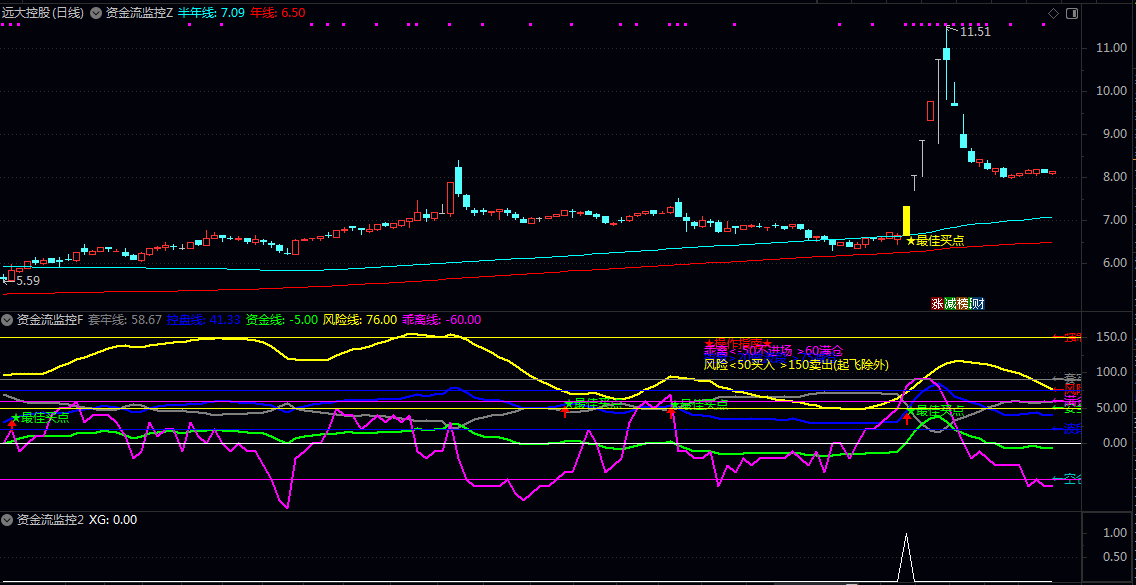
Task: Click the 风险线 76.00 indicator label
Action: (x=359, y=320)
